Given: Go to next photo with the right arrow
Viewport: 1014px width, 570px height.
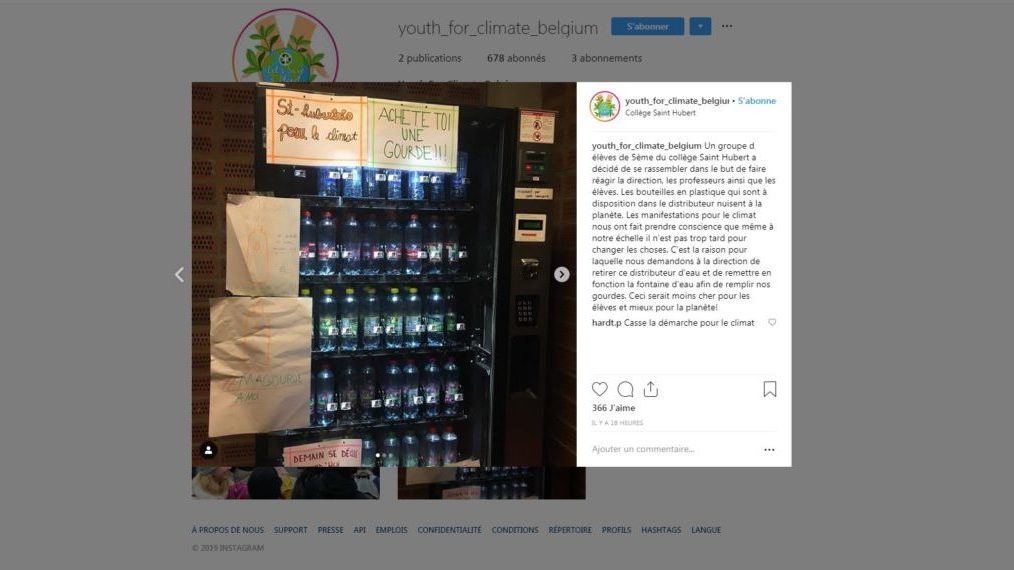Looking at the screenshot, I should tap(561, 274).
